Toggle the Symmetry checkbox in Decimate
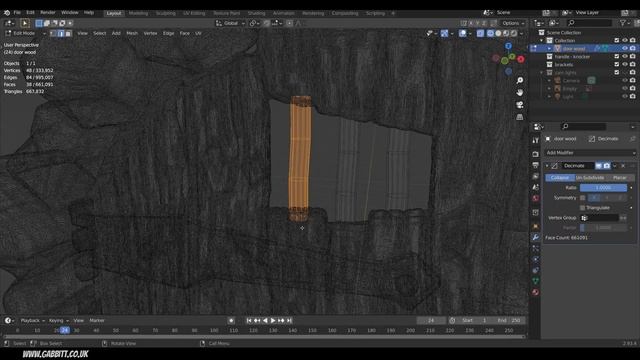The width and height of the screenshot is (640, 360). click(x=582, y=198)
